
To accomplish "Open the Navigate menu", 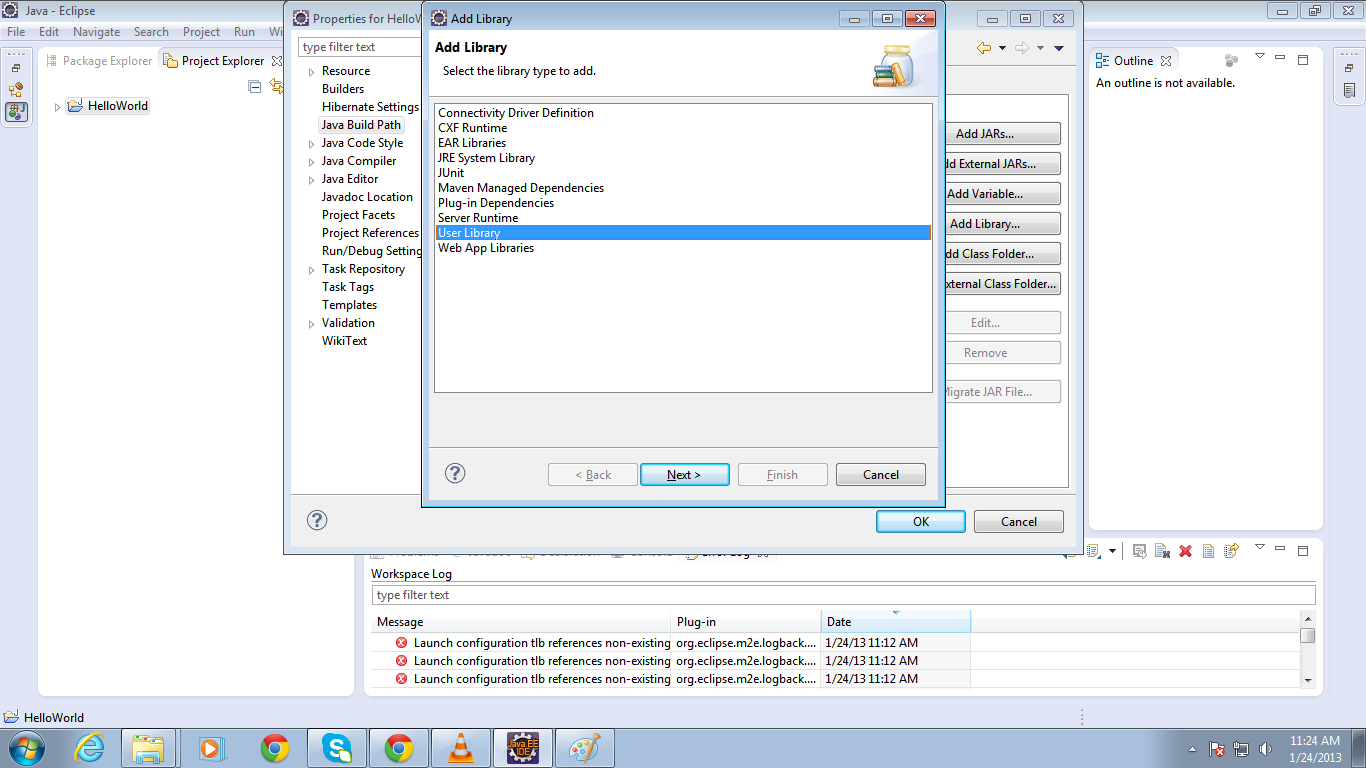I will (x=97, y=32).
